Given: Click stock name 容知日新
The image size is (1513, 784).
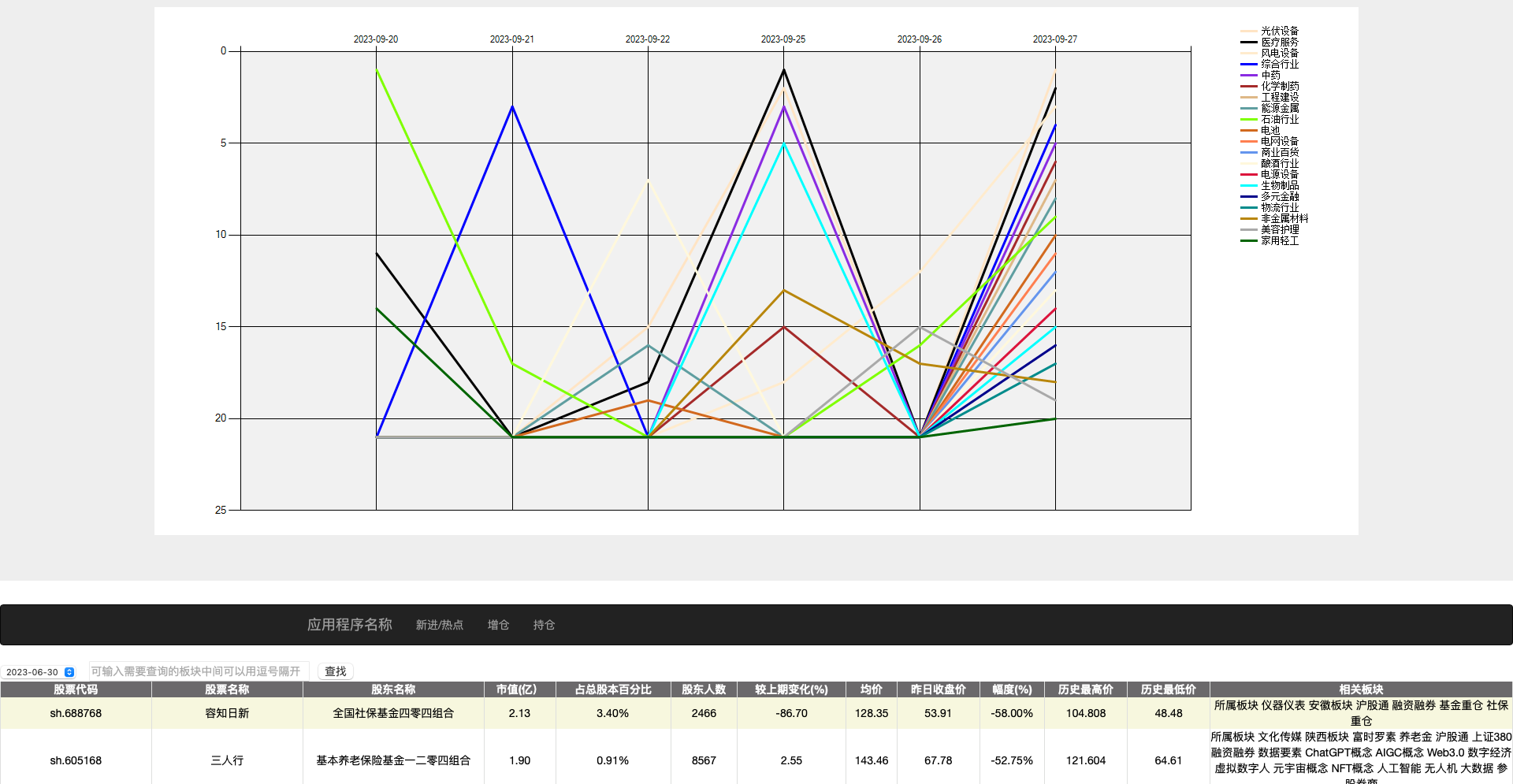Looking at the screenshot, I should tap(227, 713).
